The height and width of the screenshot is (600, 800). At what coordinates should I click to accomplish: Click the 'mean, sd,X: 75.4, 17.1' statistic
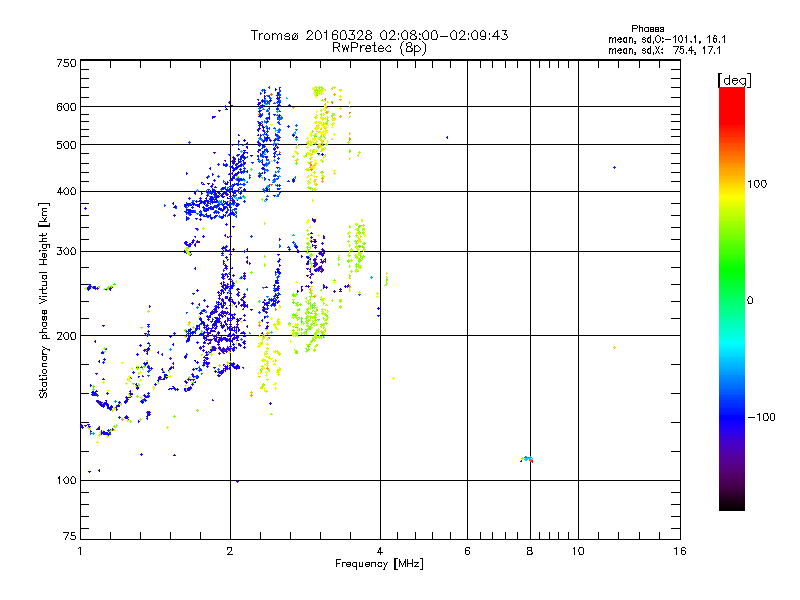664,51
